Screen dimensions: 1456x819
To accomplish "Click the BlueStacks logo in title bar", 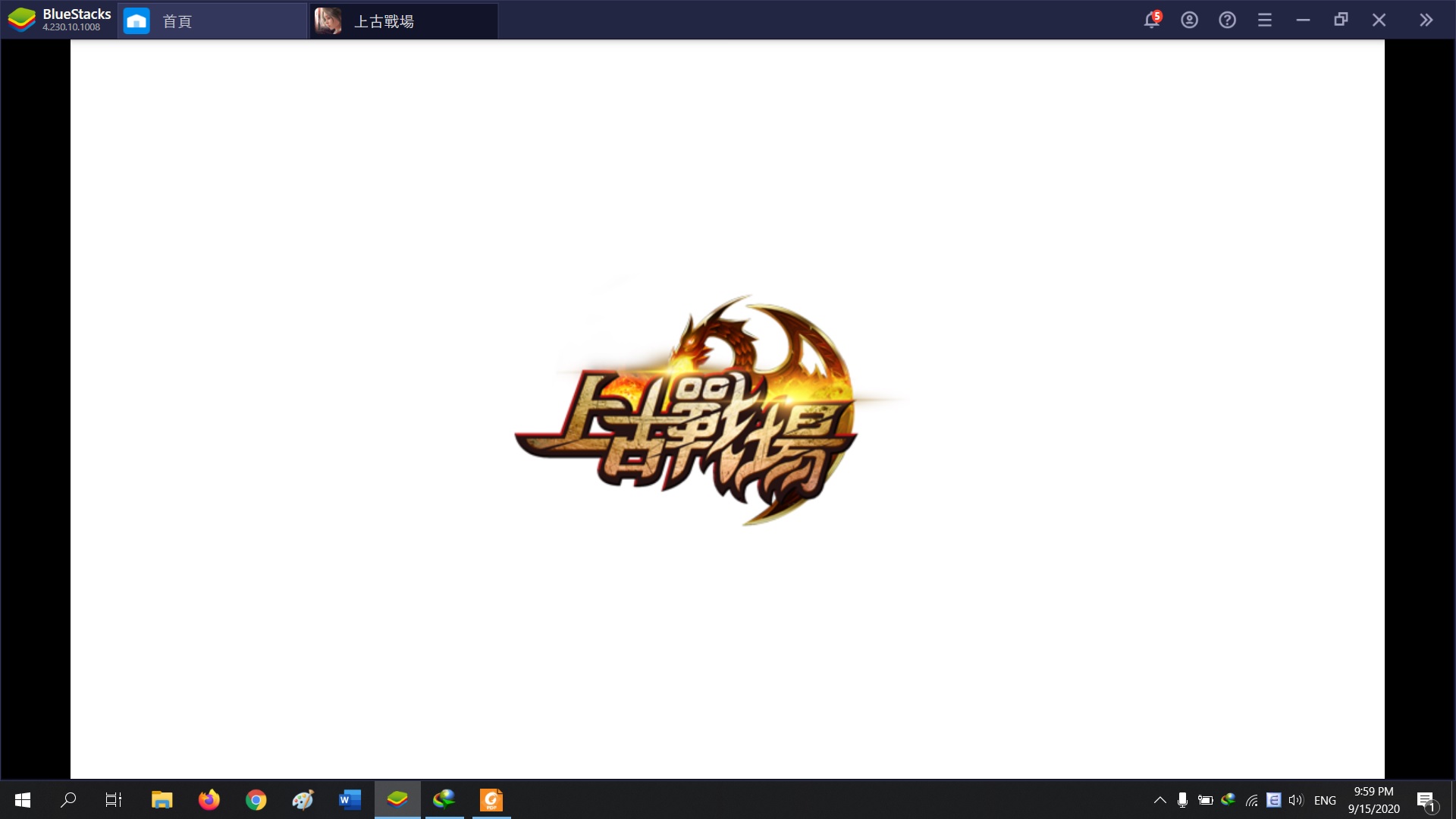I will 22,20.
